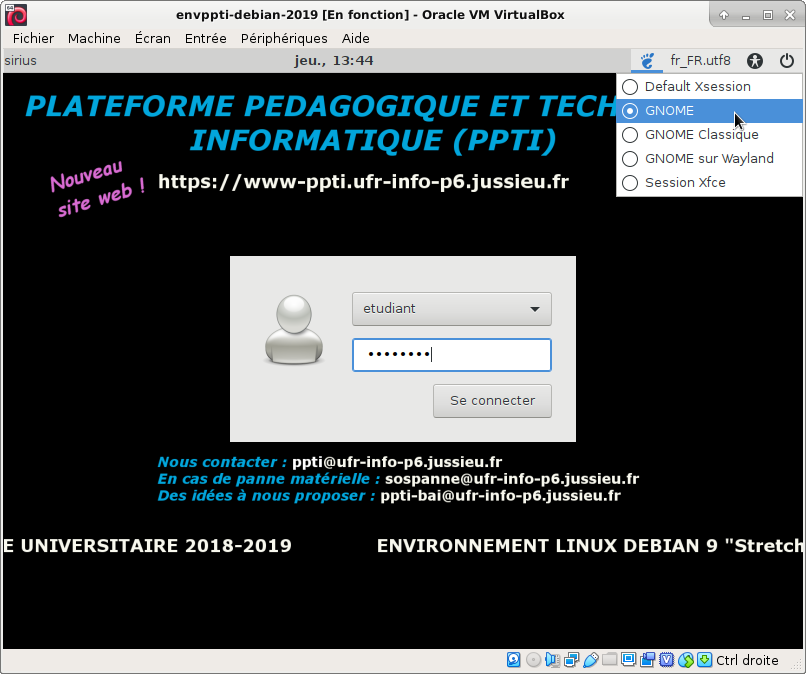Screen dimensions: 806x674
Task: Expand the etudiant user dropdown
Action: (x=451, y=309)
